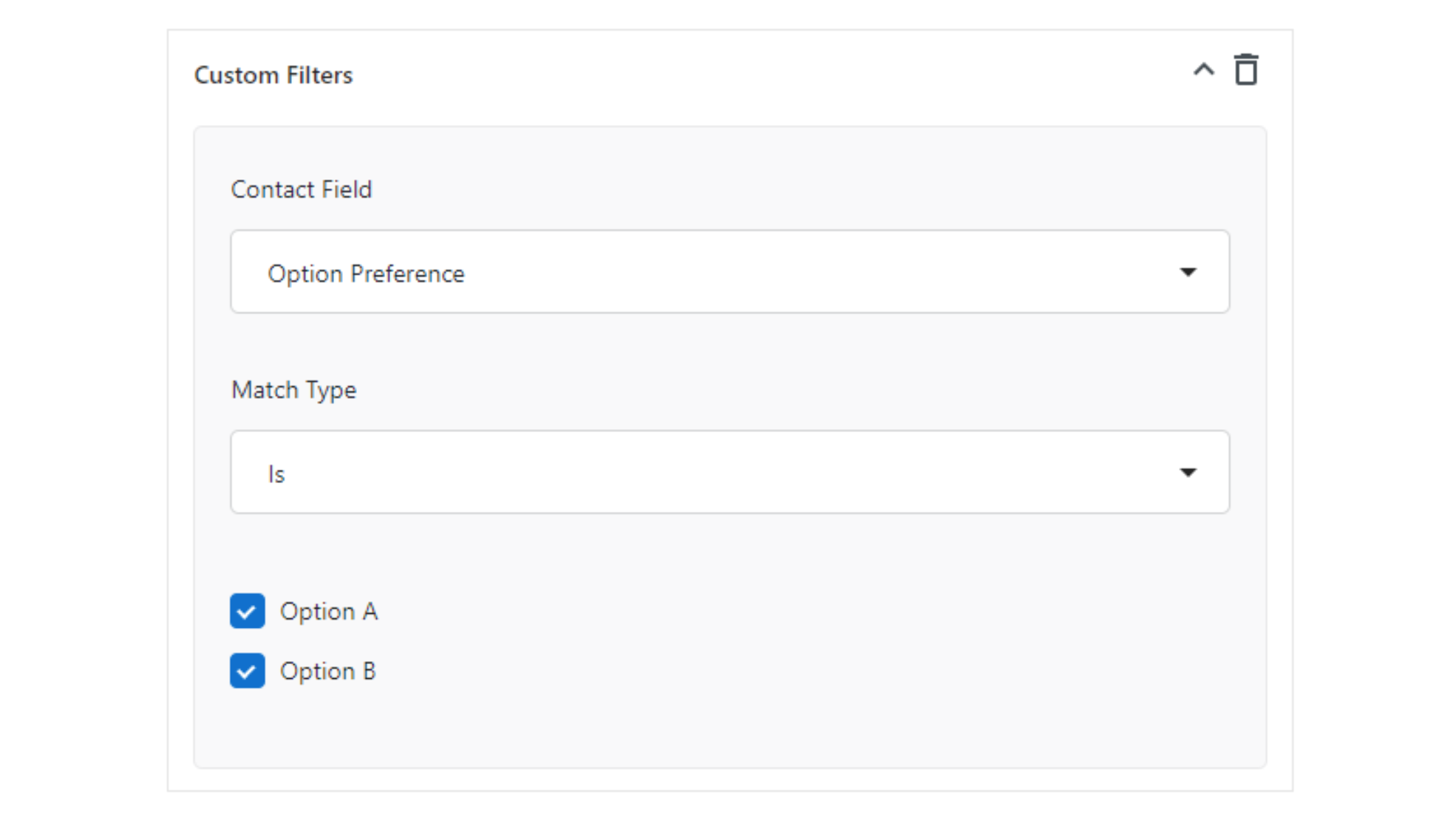
Task: Click the empty area below Option B
Action: click(729, 728)
